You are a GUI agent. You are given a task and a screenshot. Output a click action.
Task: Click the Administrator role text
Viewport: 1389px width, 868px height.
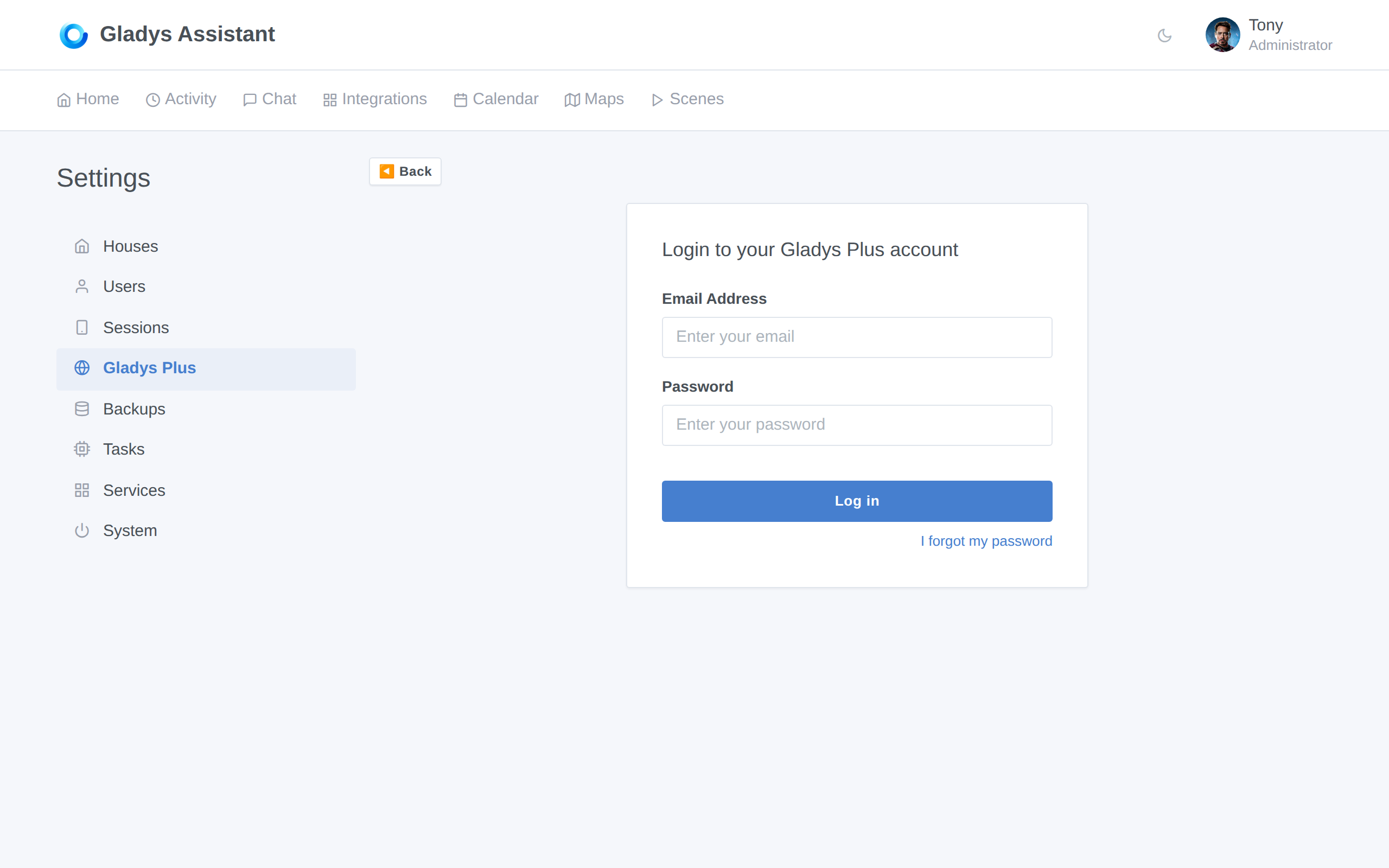(x=1290, y=46)
